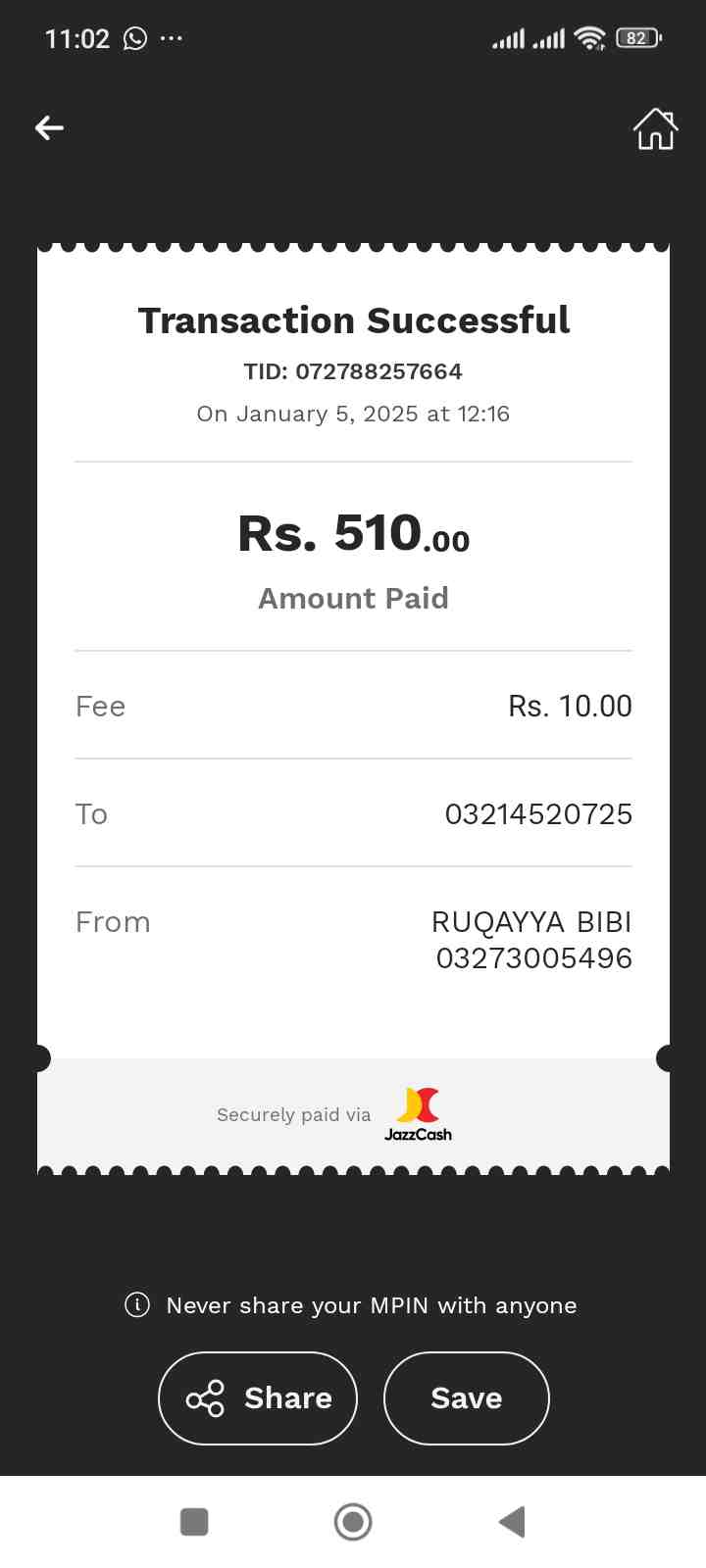Tap the TID number 072788257664

click(x=378, y=371)
